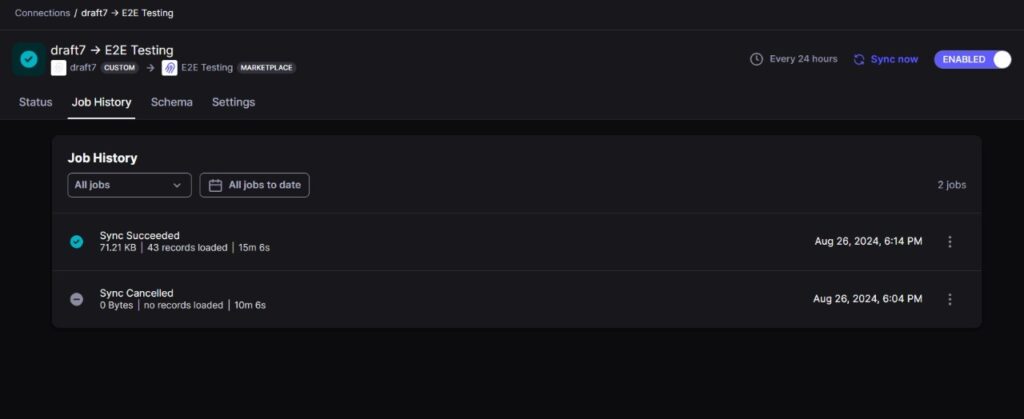
Task: Open the Schema tab
Action: coord(172,102)
